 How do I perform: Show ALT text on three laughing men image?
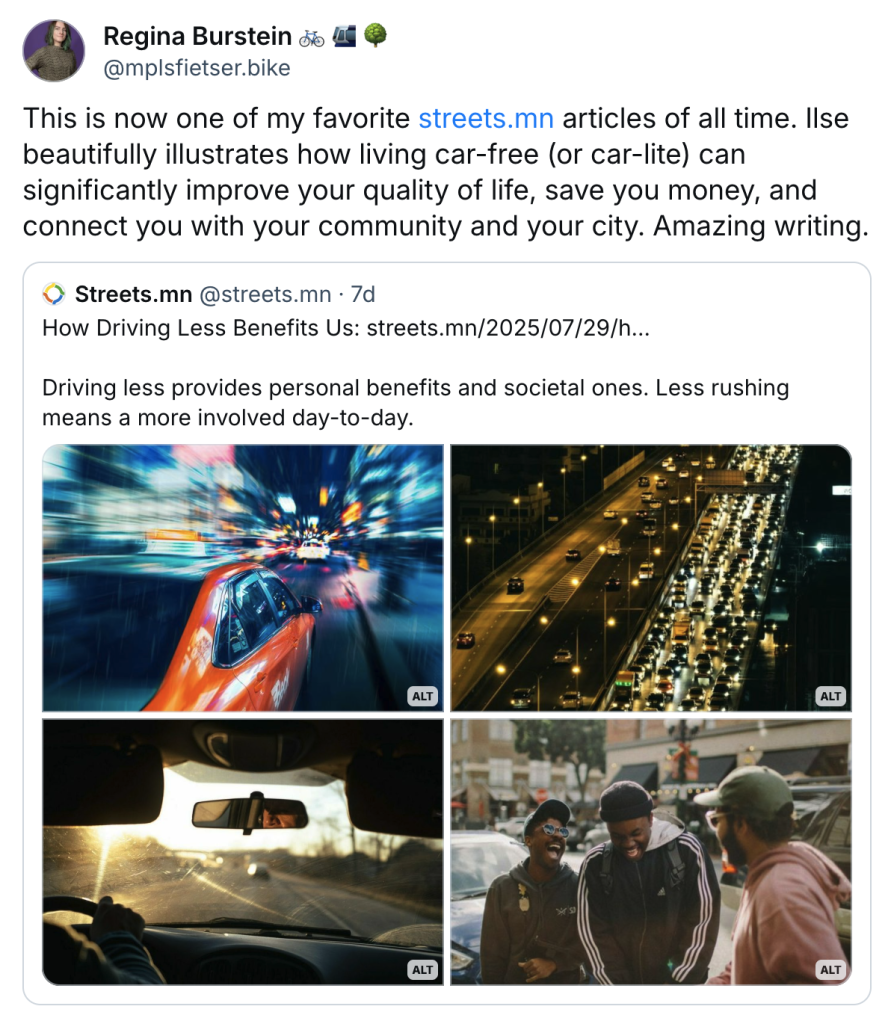coord(830,970)
